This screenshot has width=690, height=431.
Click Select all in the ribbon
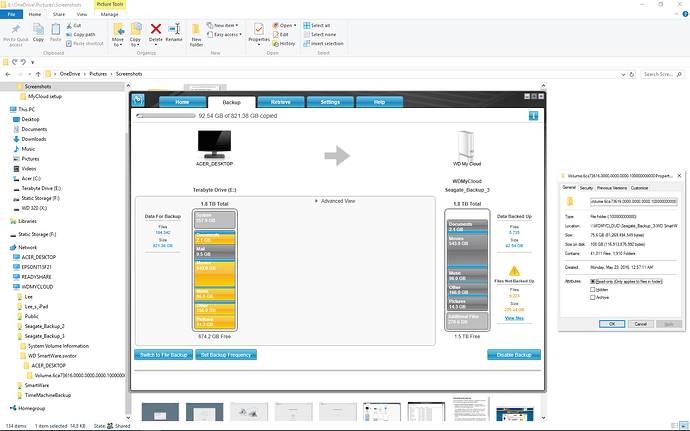[317, 26]
